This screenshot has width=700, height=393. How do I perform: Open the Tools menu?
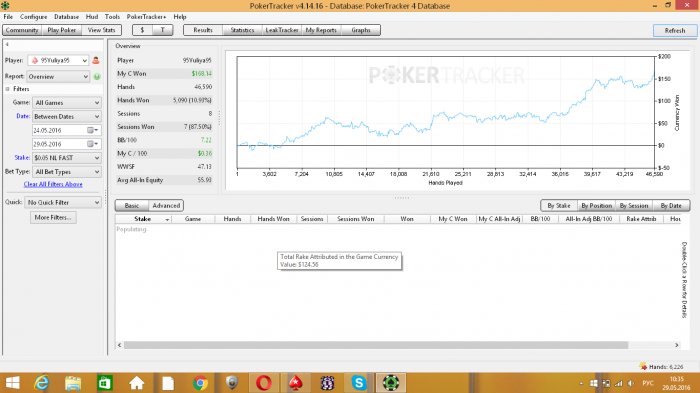coord(112,17)
